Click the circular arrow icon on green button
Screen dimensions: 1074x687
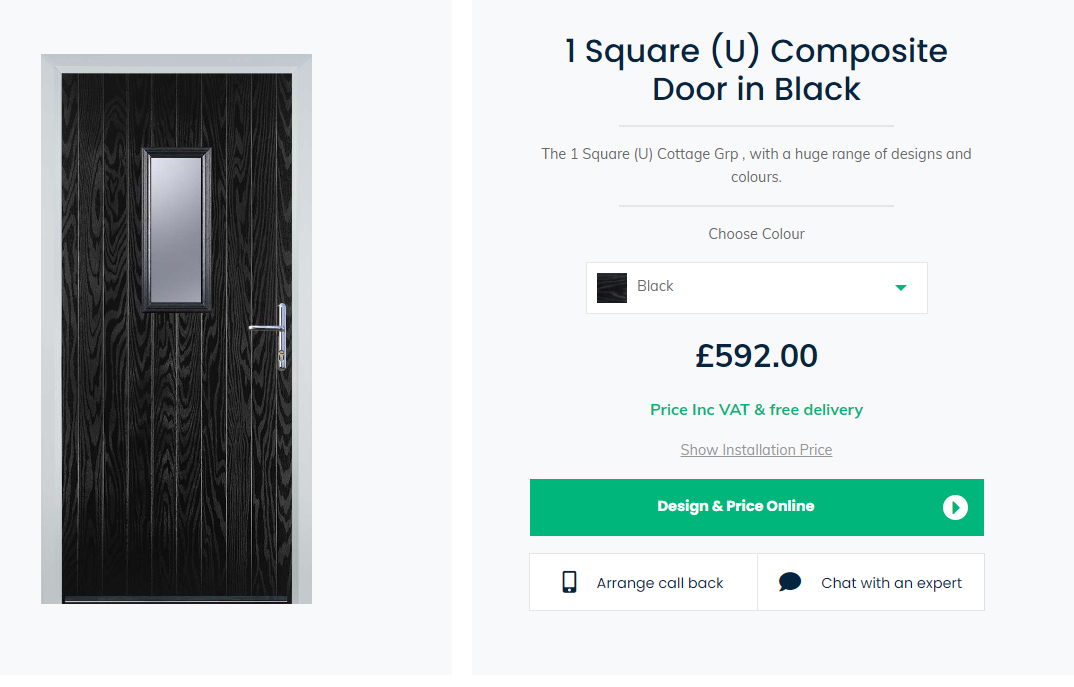(x=955, y=508)
